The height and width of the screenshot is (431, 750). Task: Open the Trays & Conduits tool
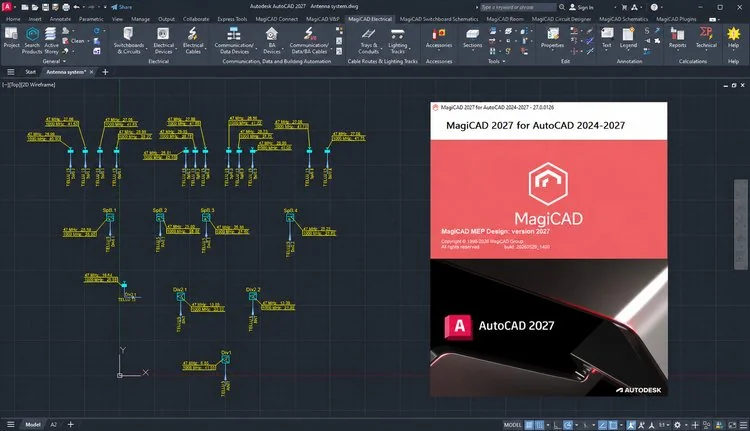[368, 40]
